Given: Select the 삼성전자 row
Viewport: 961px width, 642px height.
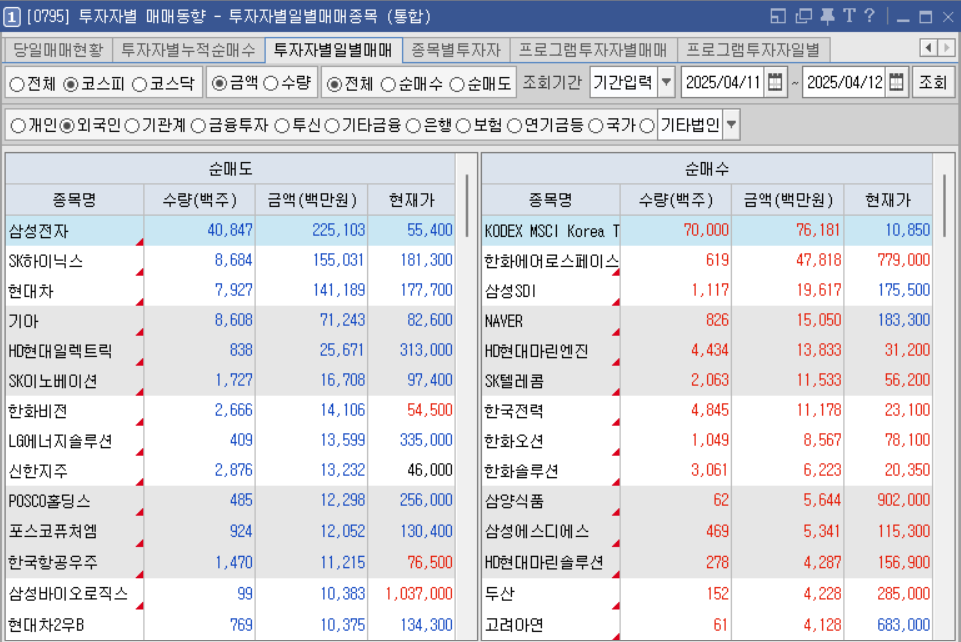Looking at the screenshot, I should [x=230, y=230].
